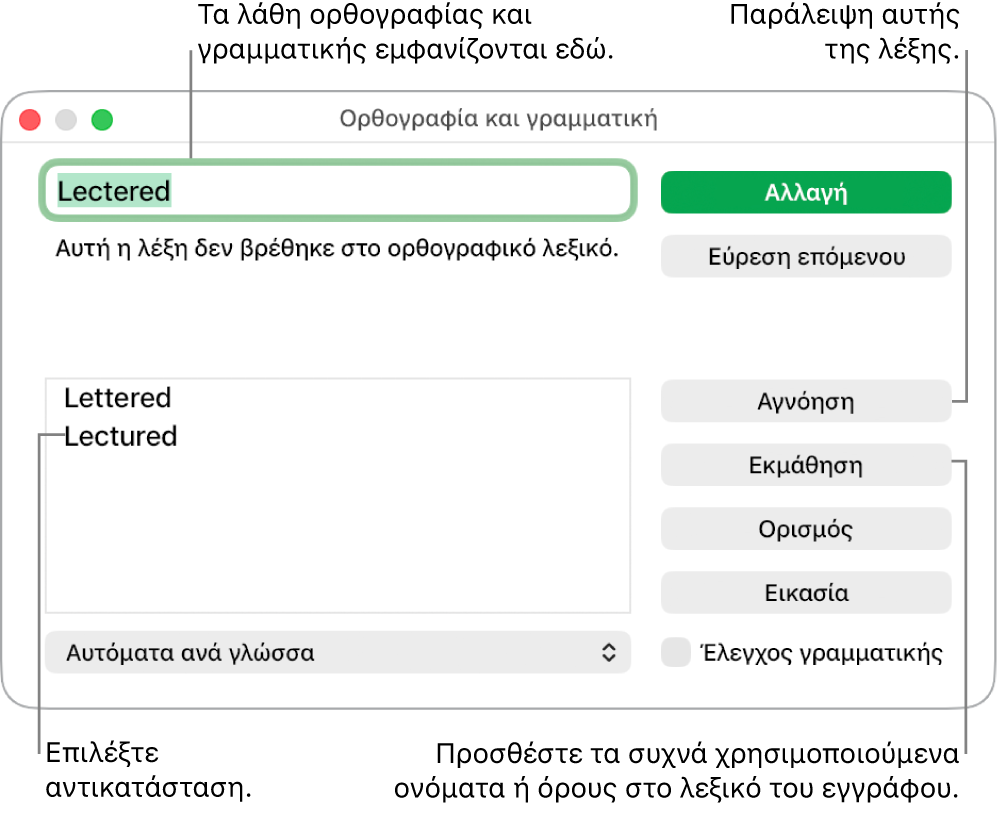Screen dimensions: 998x835
Task: Click empty area of the suggestions list
Action: coord(338,535)
